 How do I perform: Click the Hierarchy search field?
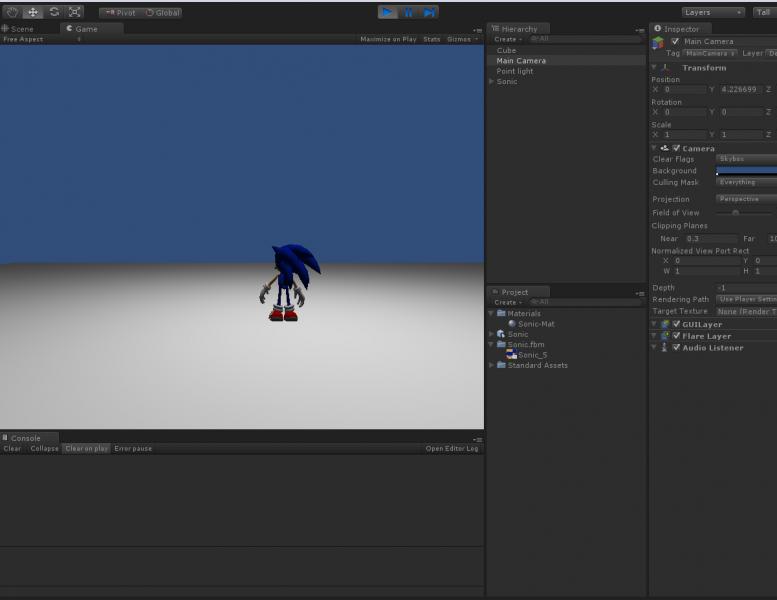tap(585, 39)
